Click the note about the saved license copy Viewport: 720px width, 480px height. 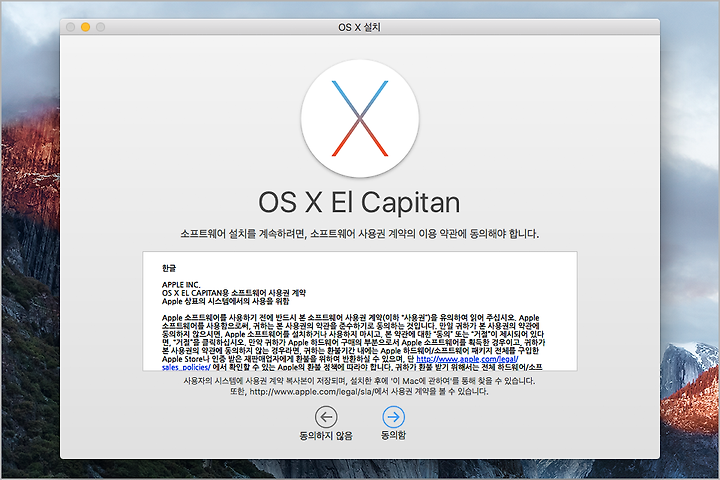point(360,381)
